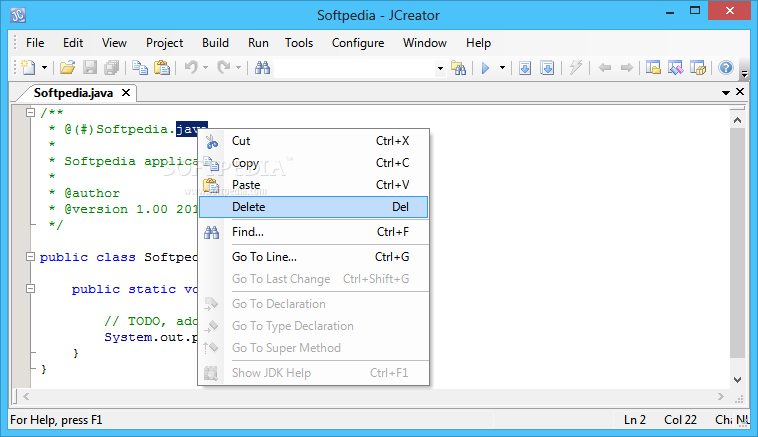
Task: Open the Build menu
Action: click(215, 43)
